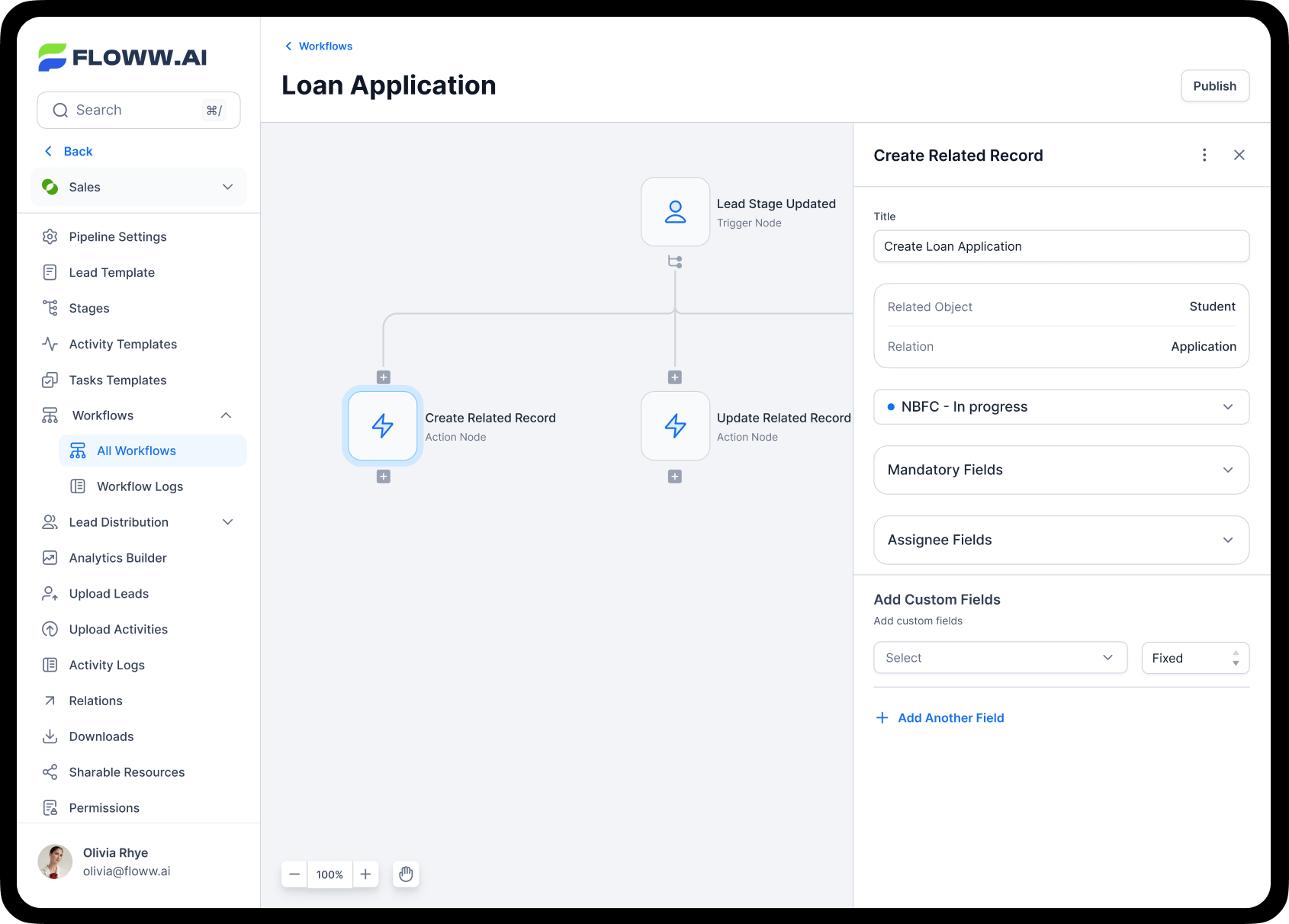The image size is (1289, 924).
Task: Click the Title input field
Action: [x=1061, y=246]
